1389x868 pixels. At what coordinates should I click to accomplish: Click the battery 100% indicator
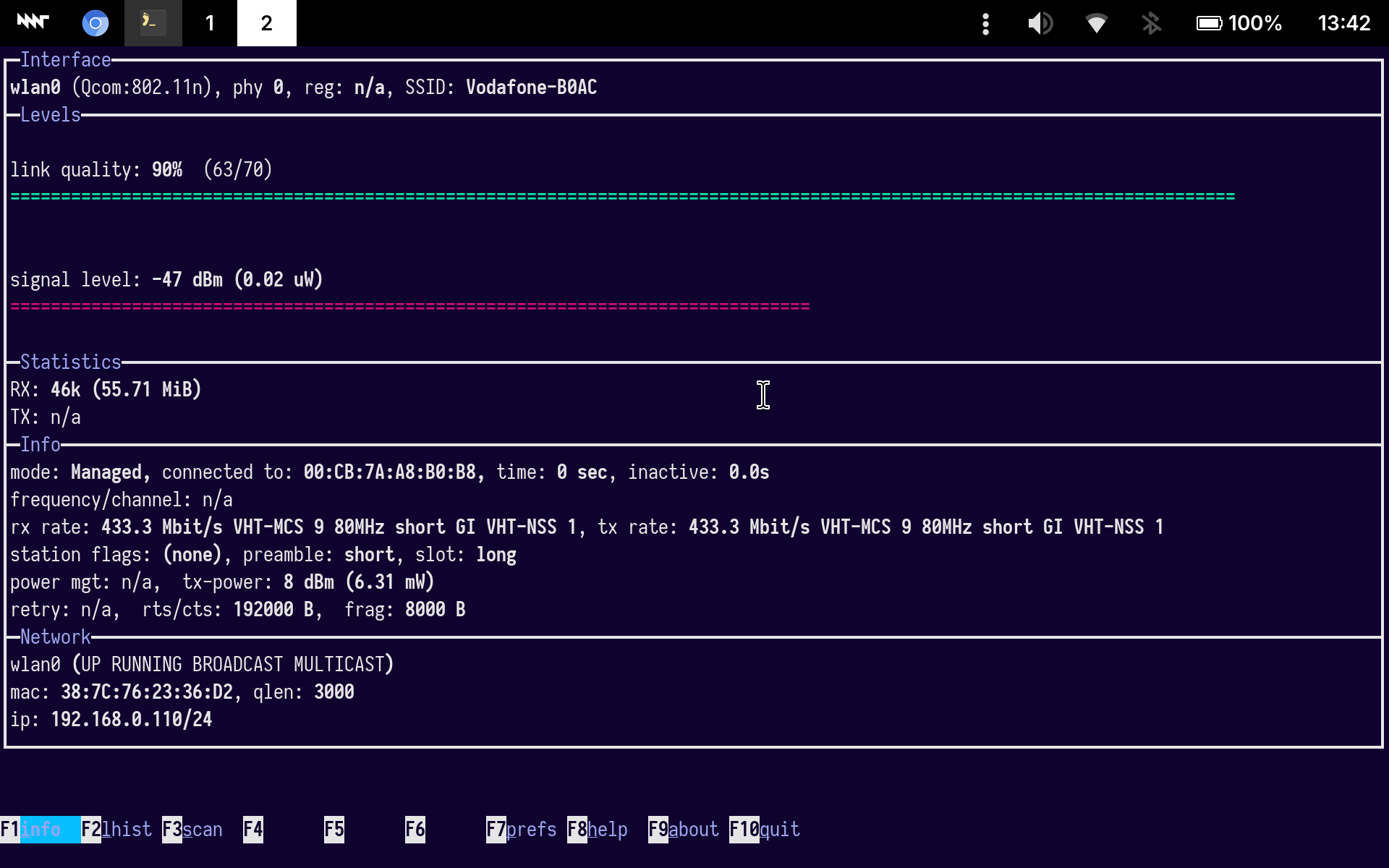pos(1239,23)
